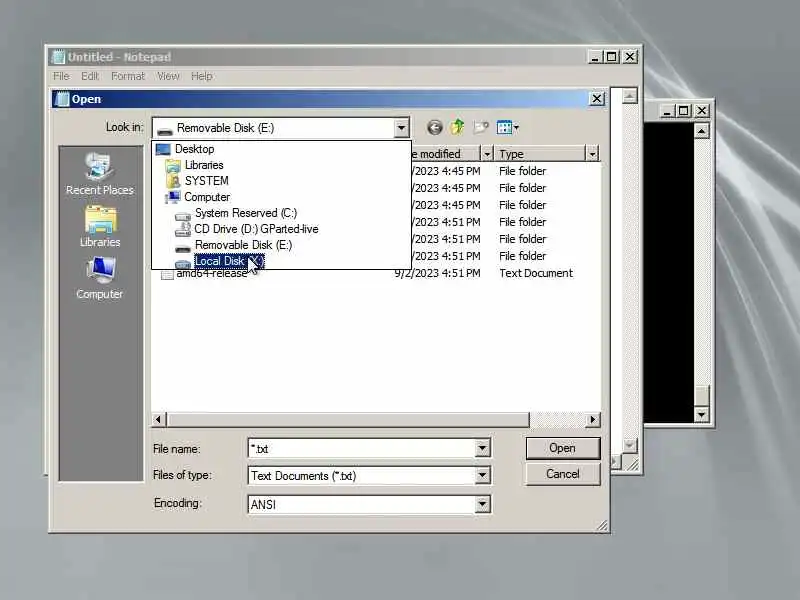Click Notepad's vertical scrollbar down arrow
The height and width of the screenshot is (600, 800).
click(x=630, y=445)
